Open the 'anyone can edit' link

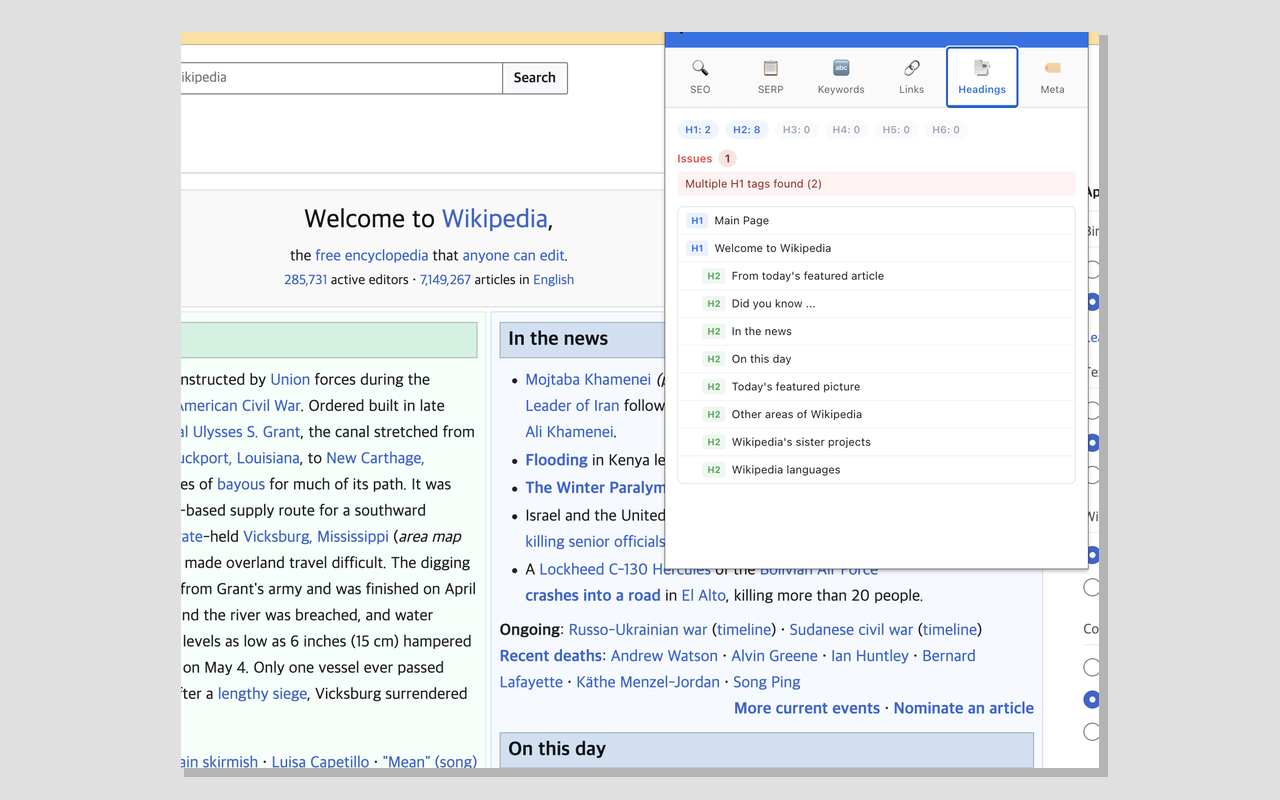(513, 256)
